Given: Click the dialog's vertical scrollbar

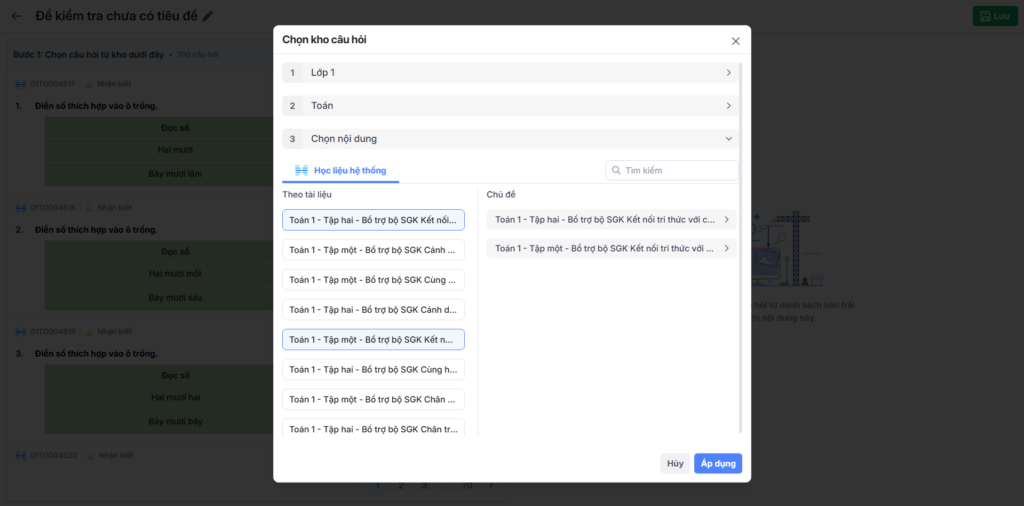Looking at the screenshot, I should point(741,250).
